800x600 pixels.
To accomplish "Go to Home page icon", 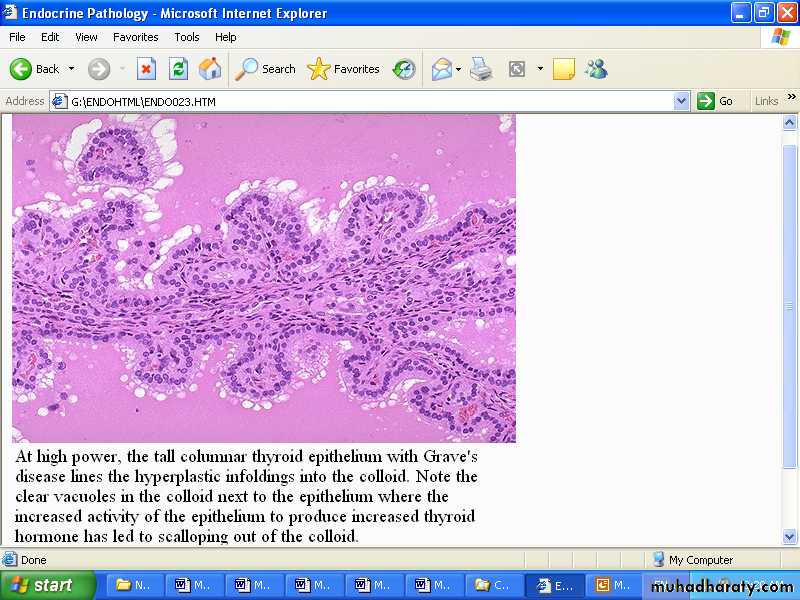I will (210, 69).
